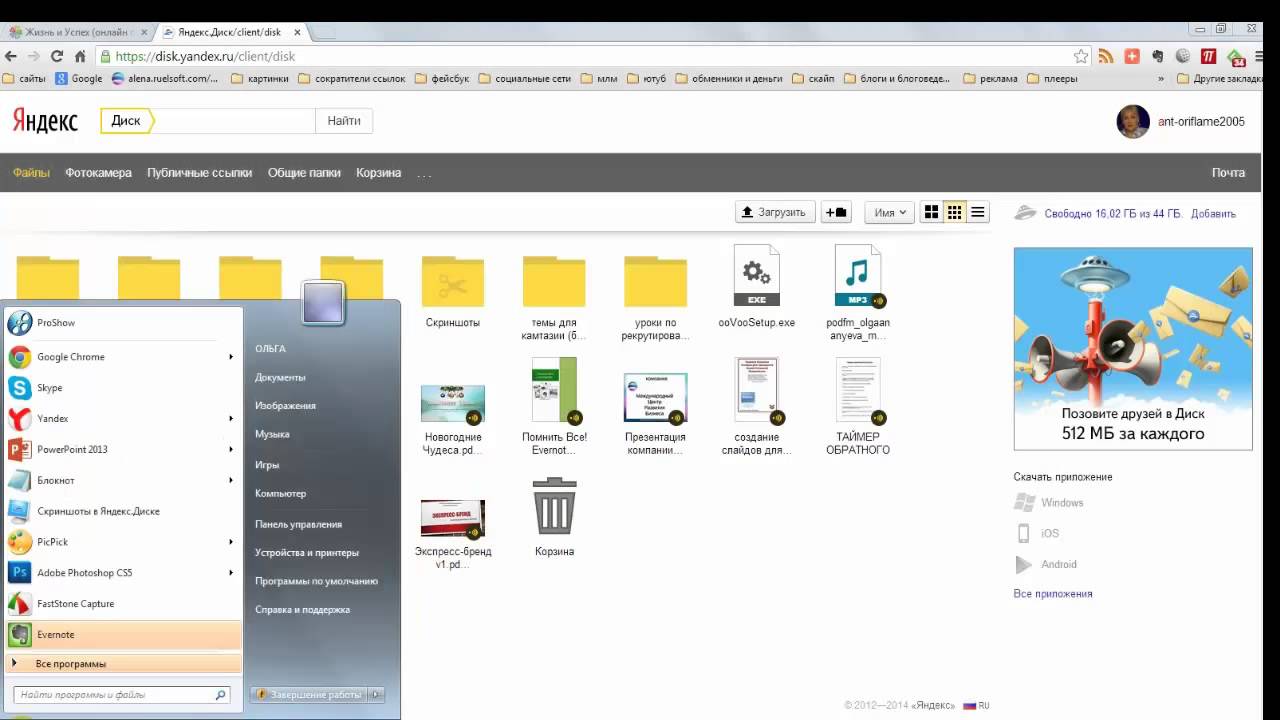This screenshot has height=720, width=1280.
Task: Focus the Yandex Disk search field
Action: coord(235,121)
